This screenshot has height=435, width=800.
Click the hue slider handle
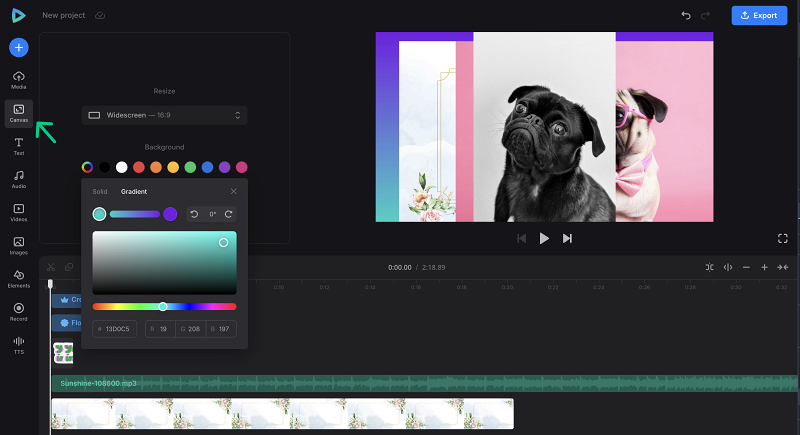point(163,306)
